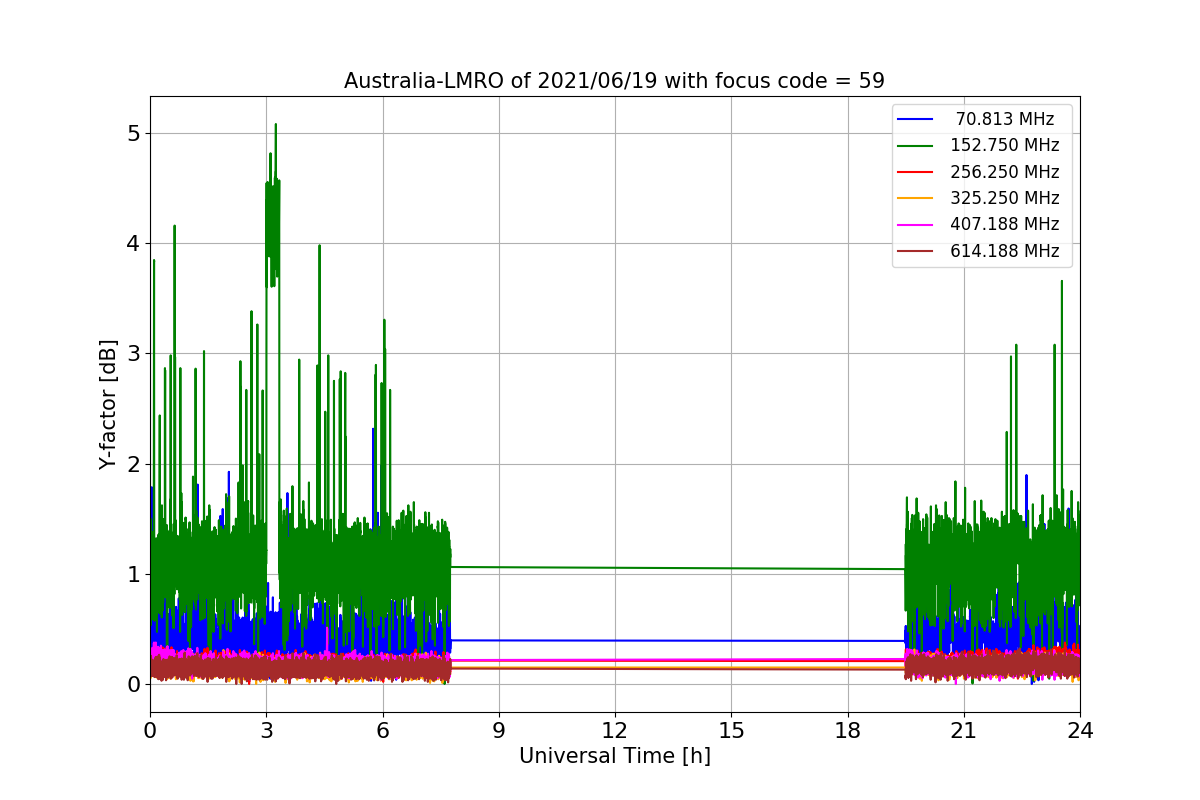Screen dimensions: 1200x800
Task: Click the x-axis tick label 9
Action: click(x=498, y=731)
